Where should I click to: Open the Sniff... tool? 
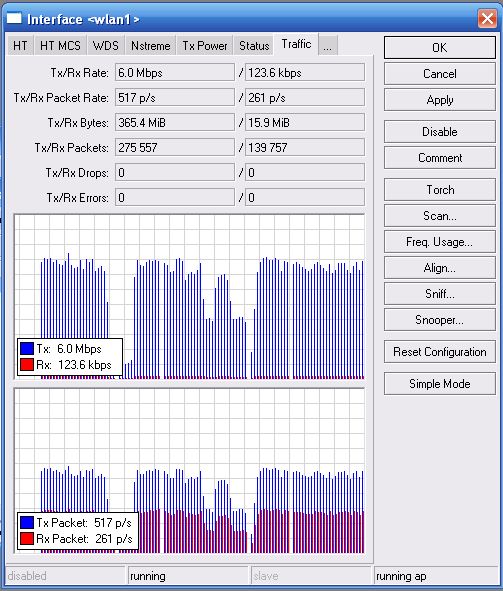[440, 294]
